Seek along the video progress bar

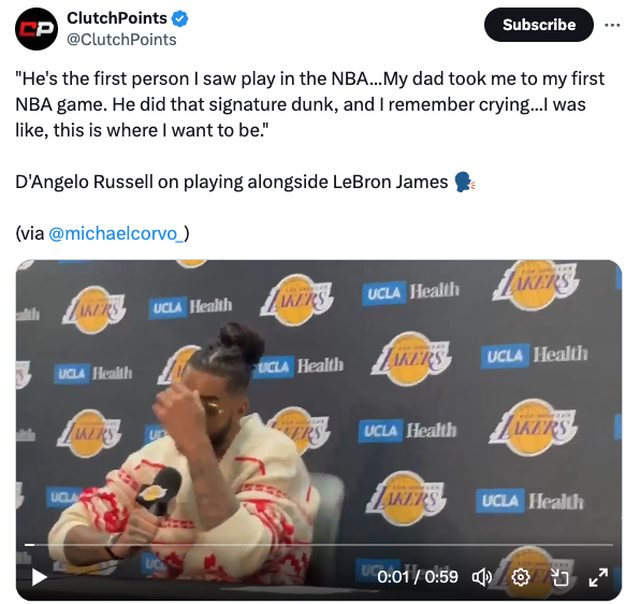pyautogui.click(x=318, y=545)
